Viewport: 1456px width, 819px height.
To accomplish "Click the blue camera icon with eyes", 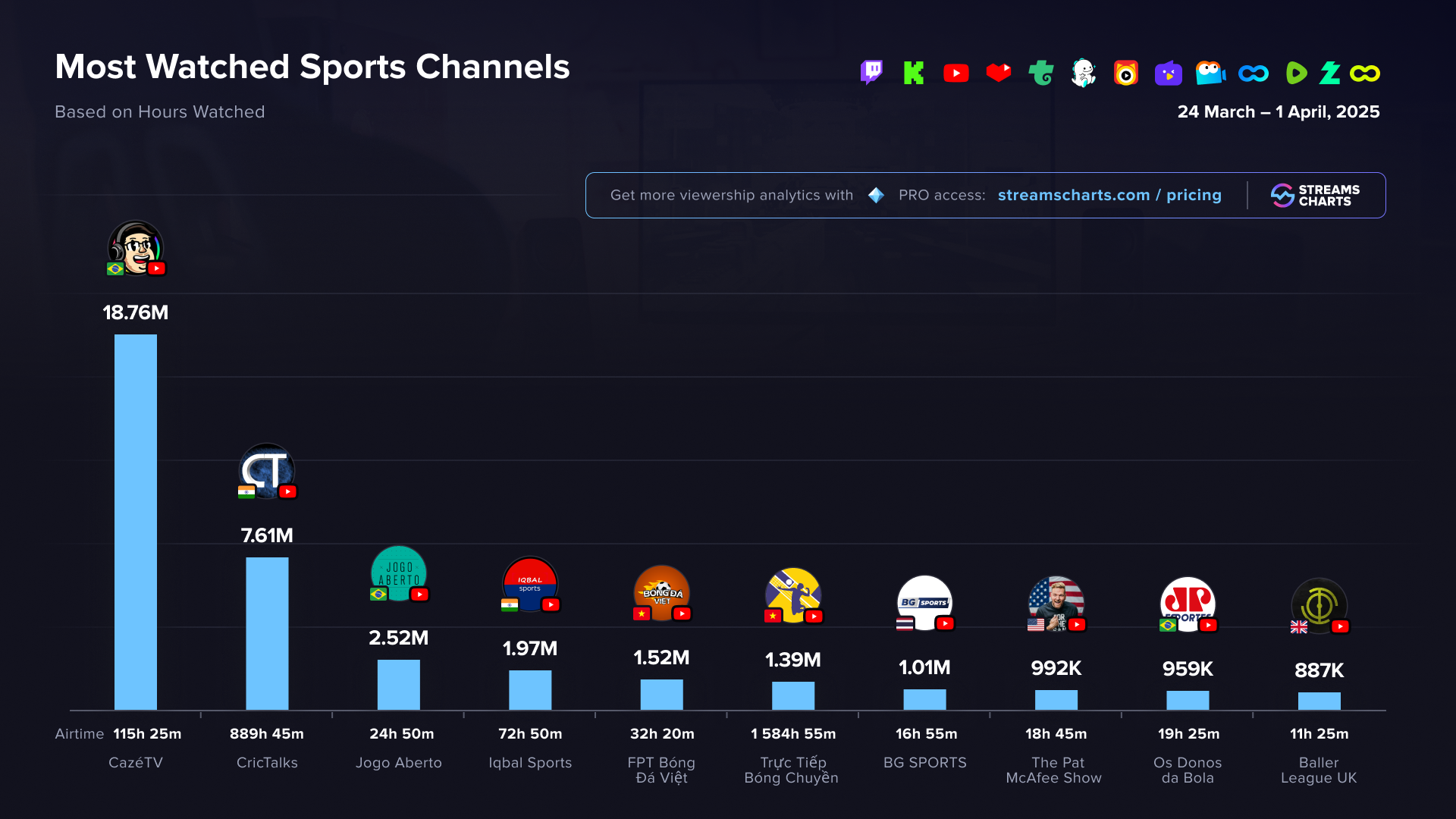I will (x=1211, y=73).
